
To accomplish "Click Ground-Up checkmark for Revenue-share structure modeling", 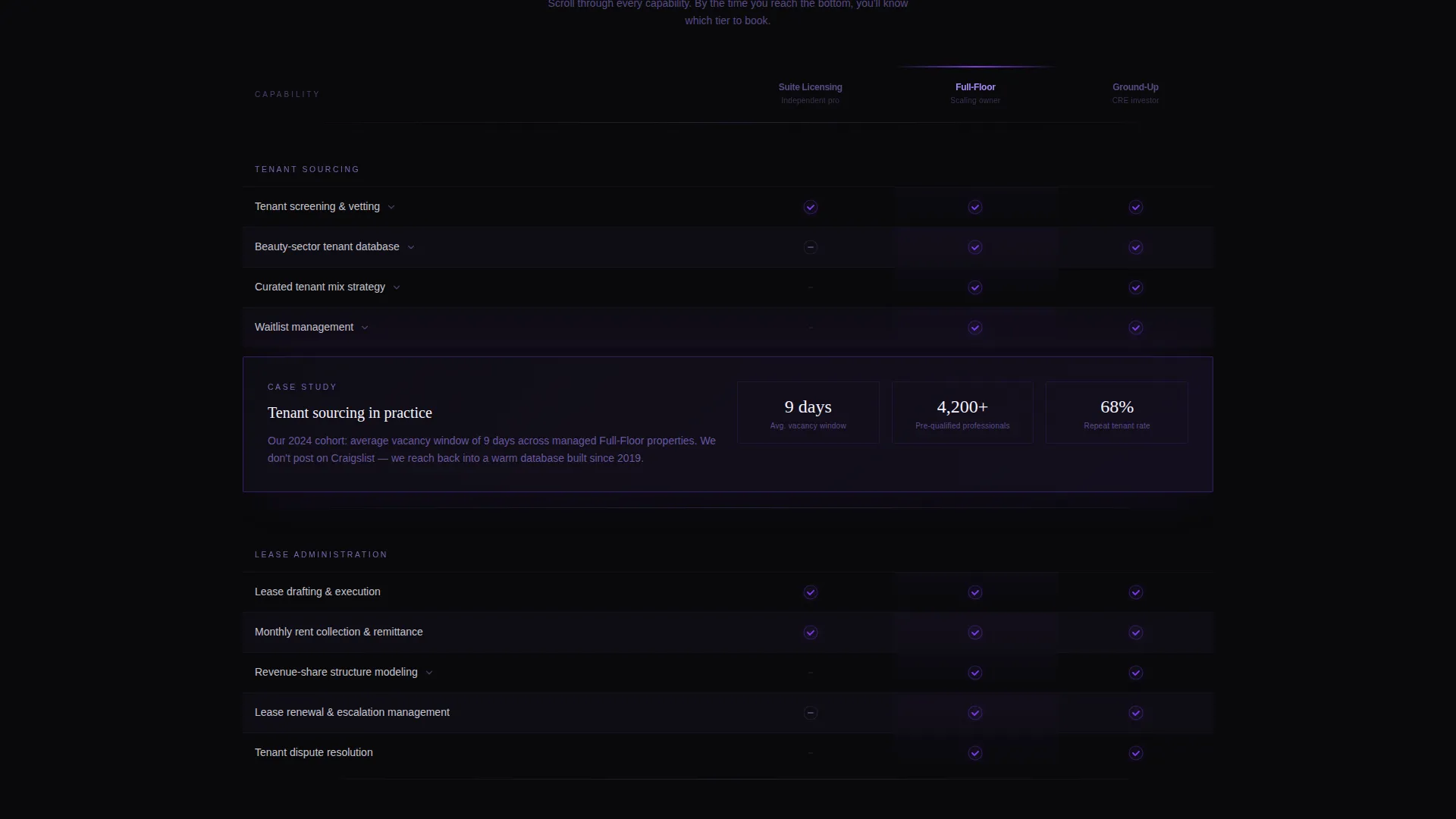I will click(x=1135, y=673).
